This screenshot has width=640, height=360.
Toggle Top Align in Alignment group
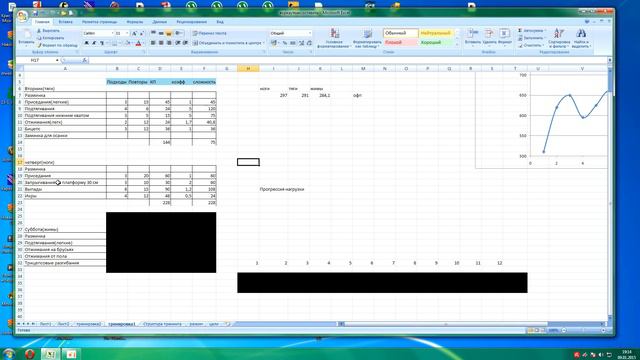[x=153, y=33]
